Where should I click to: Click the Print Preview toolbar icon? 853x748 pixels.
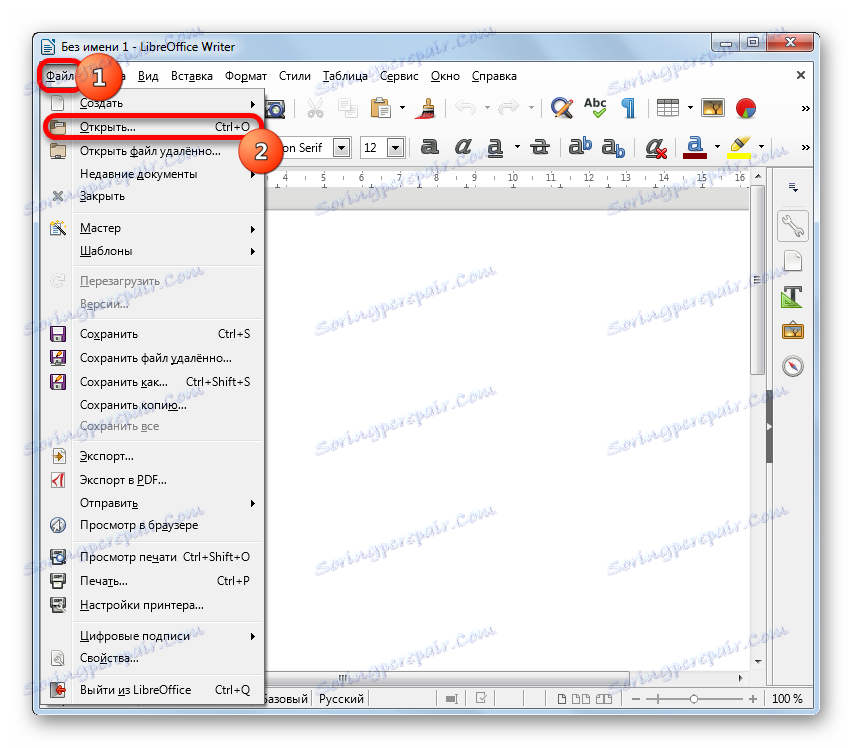pos(276,108)
